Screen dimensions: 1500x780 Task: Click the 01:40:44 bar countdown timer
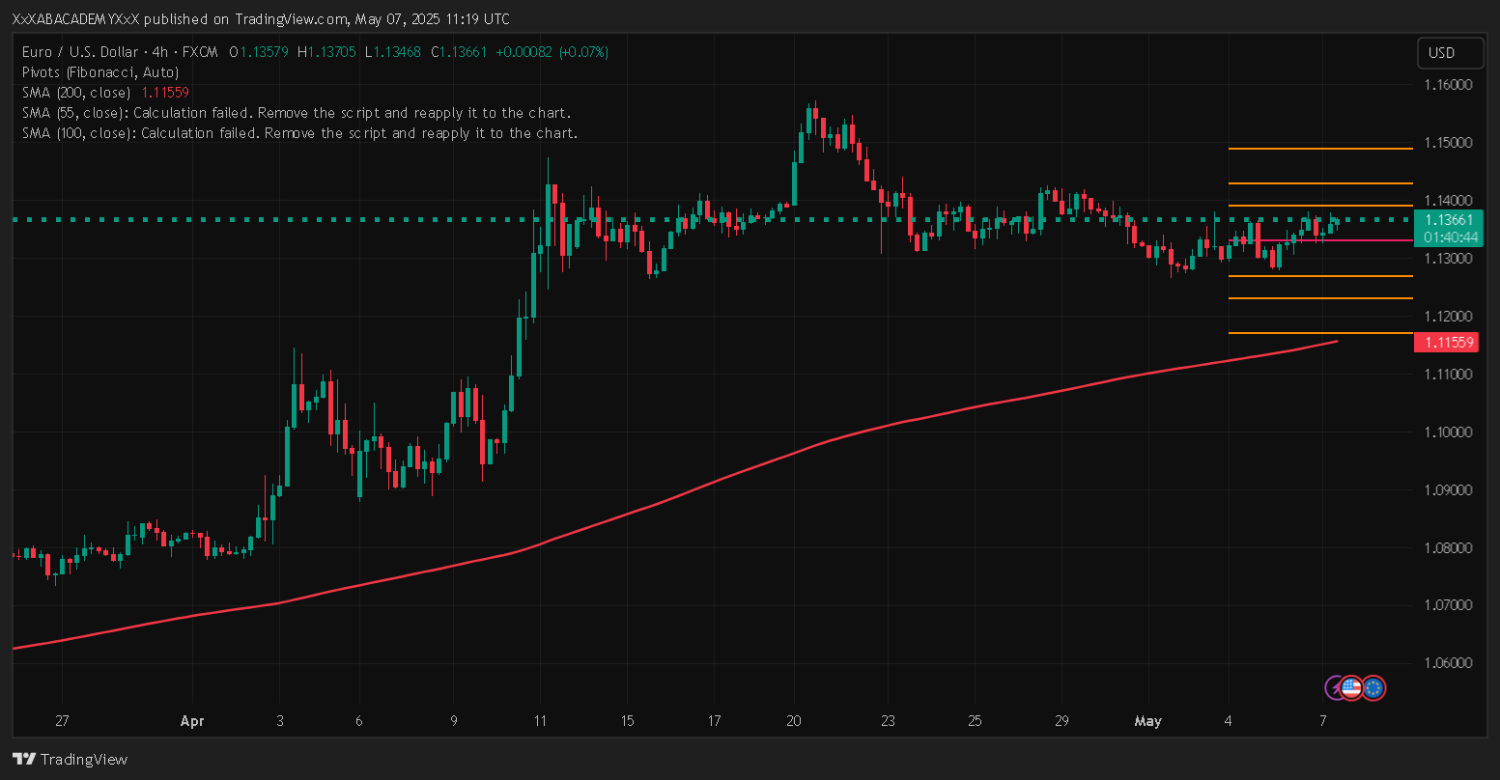1447,237
